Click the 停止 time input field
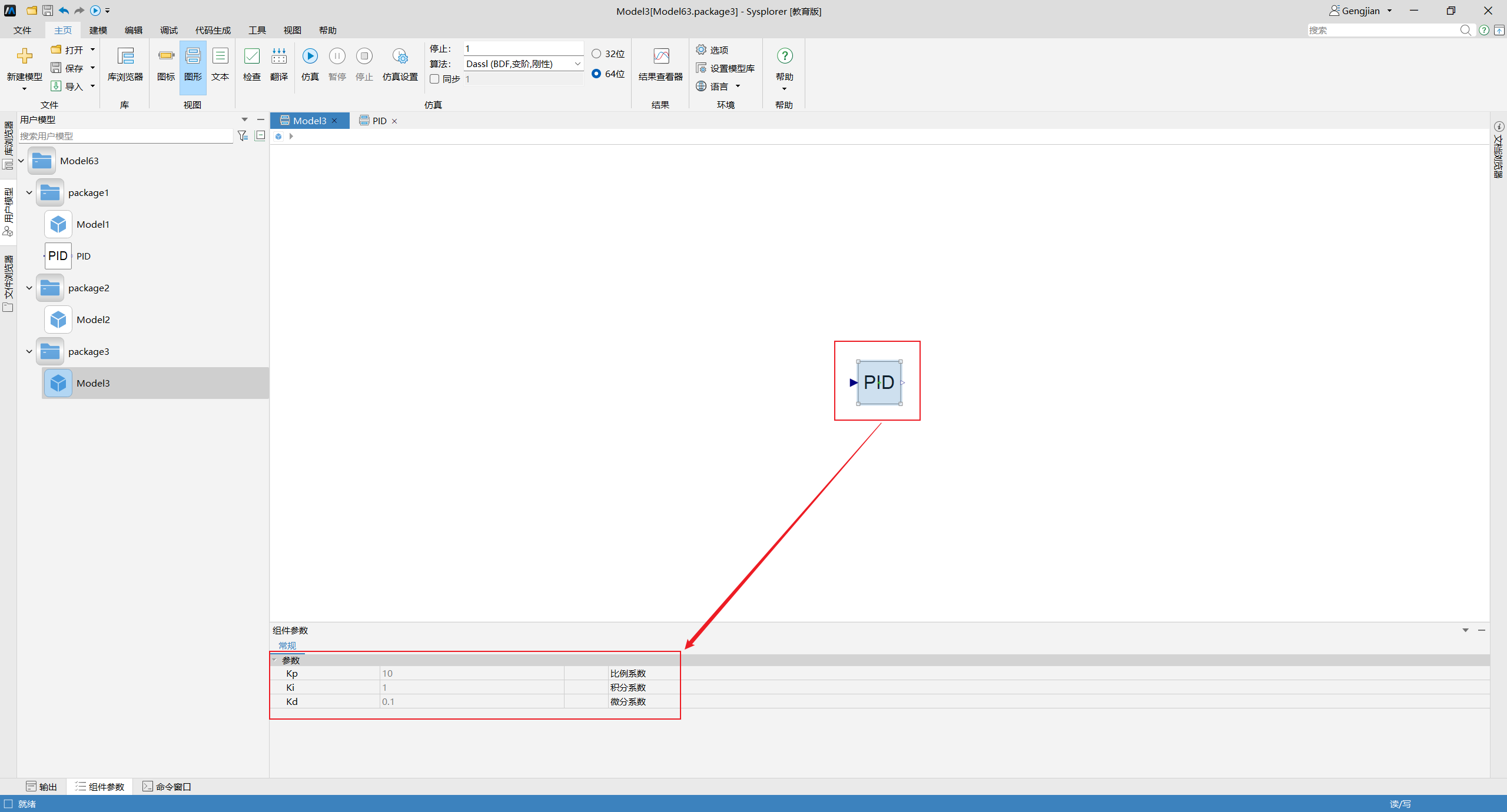 tap(523, 48)
